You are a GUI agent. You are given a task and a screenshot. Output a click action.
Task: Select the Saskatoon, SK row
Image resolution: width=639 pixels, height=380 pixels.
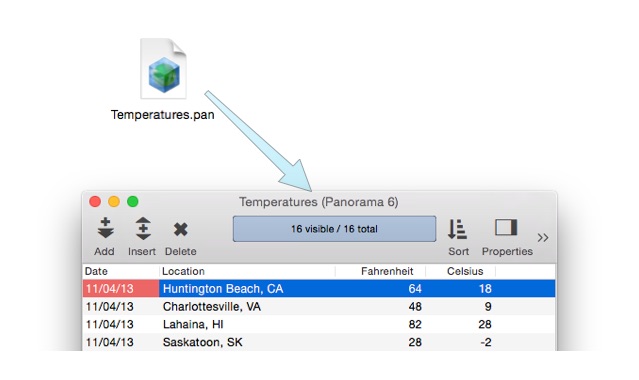tap(319, 342)
